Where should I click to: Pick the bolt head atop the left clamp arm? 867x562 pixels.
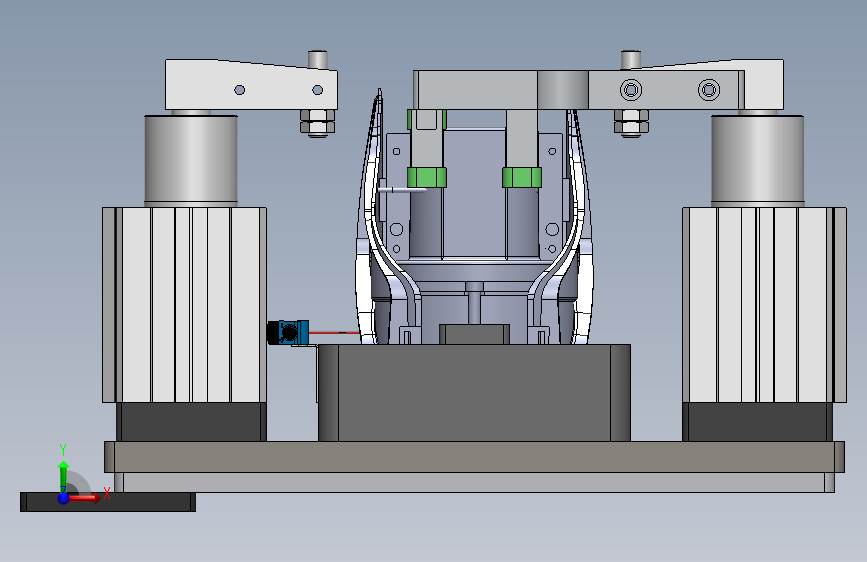(317, 60)
